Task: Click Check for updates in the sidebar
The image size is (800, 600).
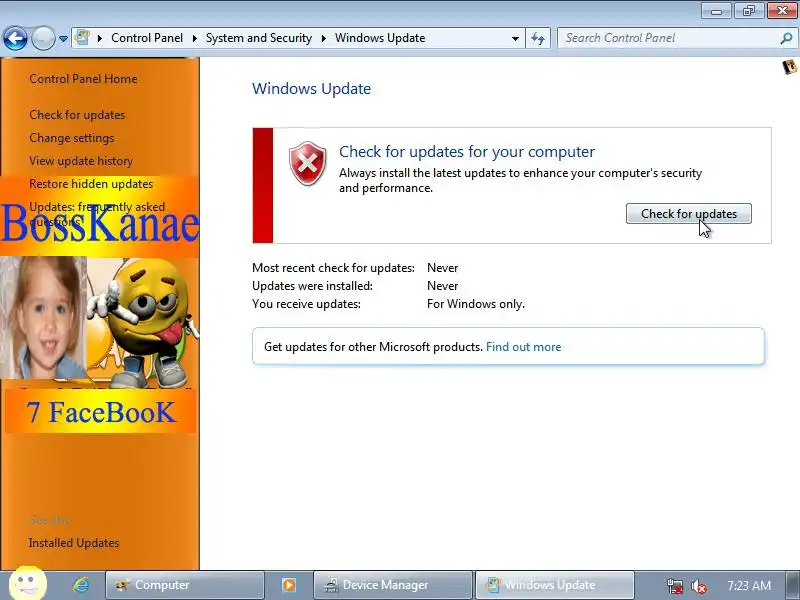Action: coord(77,115)
